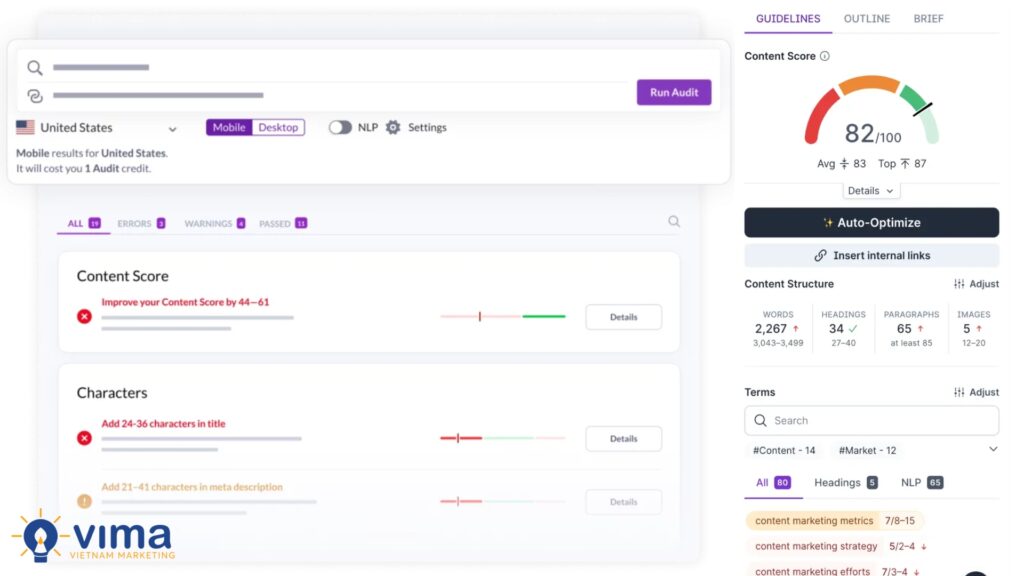Click the content marketing metrics term
This screenshot has height=576, width=1024.
point(814,520)
